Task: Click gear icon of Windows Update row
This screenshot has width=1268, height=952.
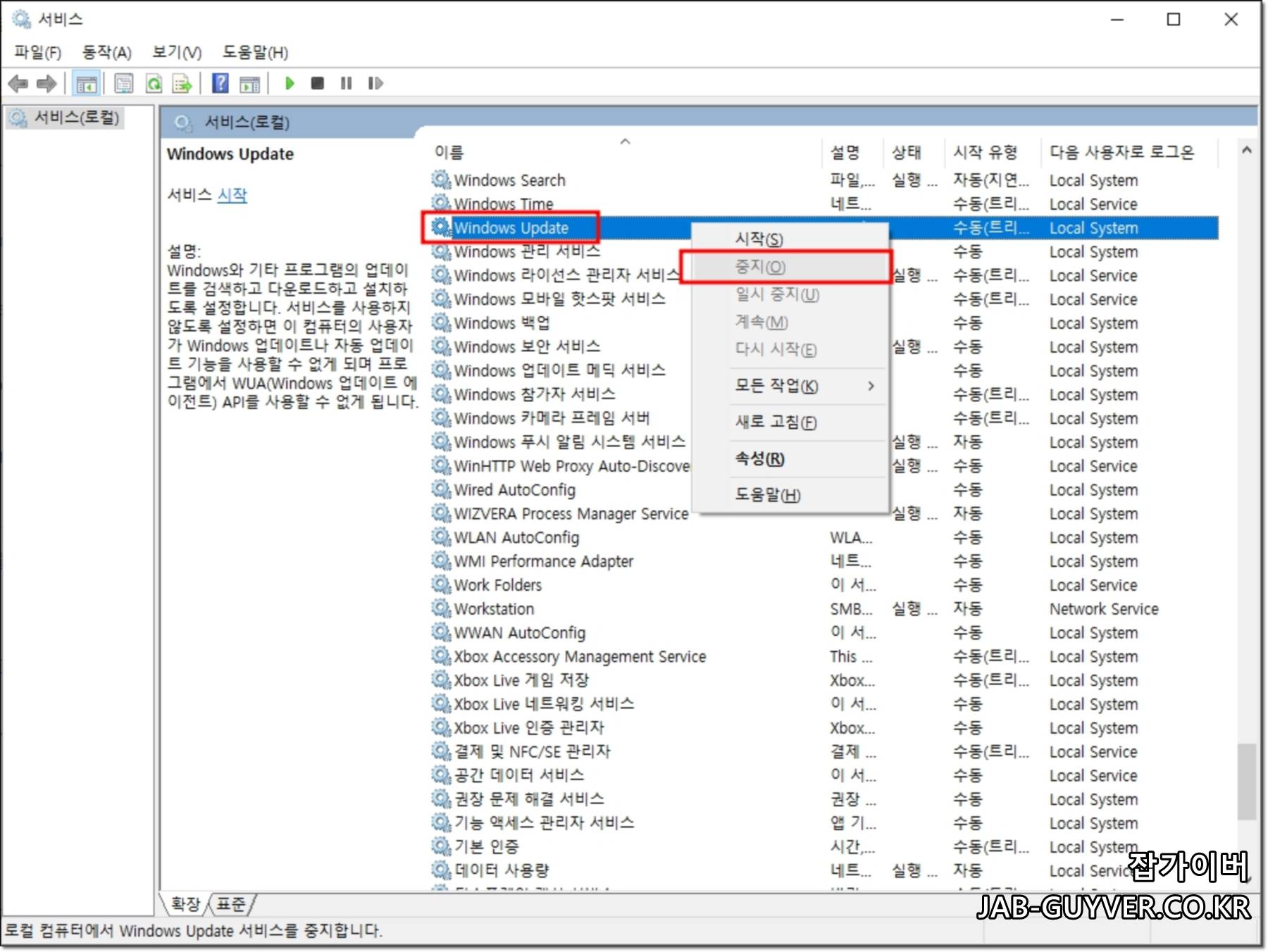Action: (441, 227)
